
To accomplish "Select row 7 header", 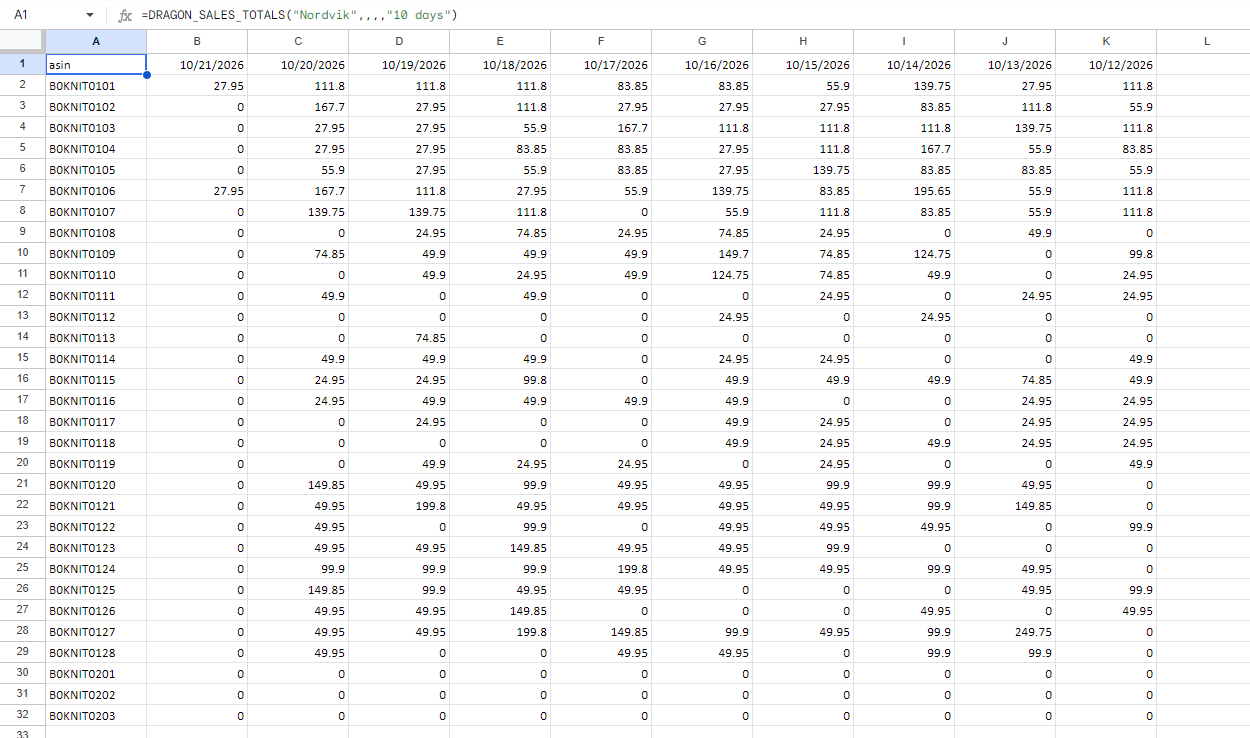I will (23, 190).
